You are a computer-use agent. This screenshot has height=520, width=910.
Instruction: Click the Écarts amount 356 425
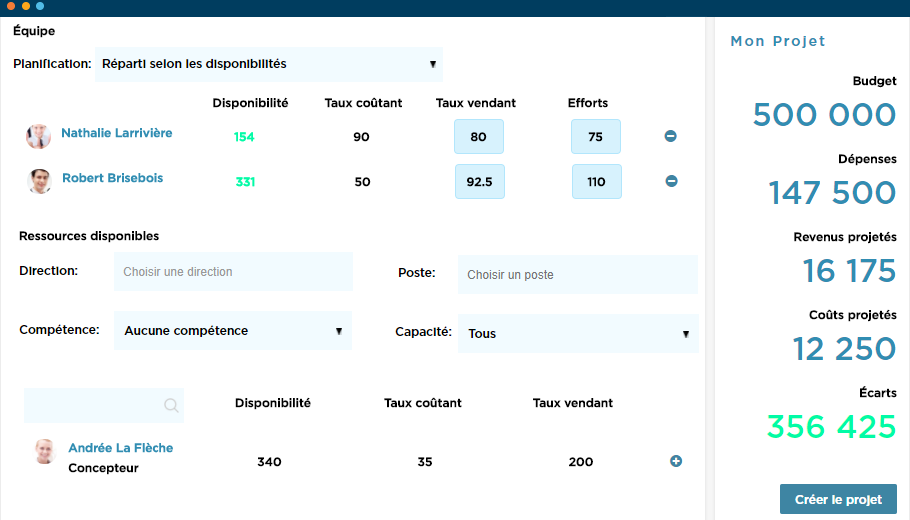(832, 427)
